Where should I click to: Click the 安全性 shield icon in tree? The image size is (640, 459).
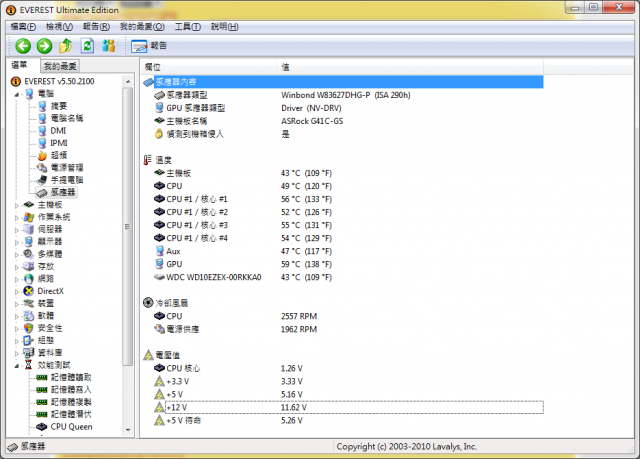tap(29, 328)
